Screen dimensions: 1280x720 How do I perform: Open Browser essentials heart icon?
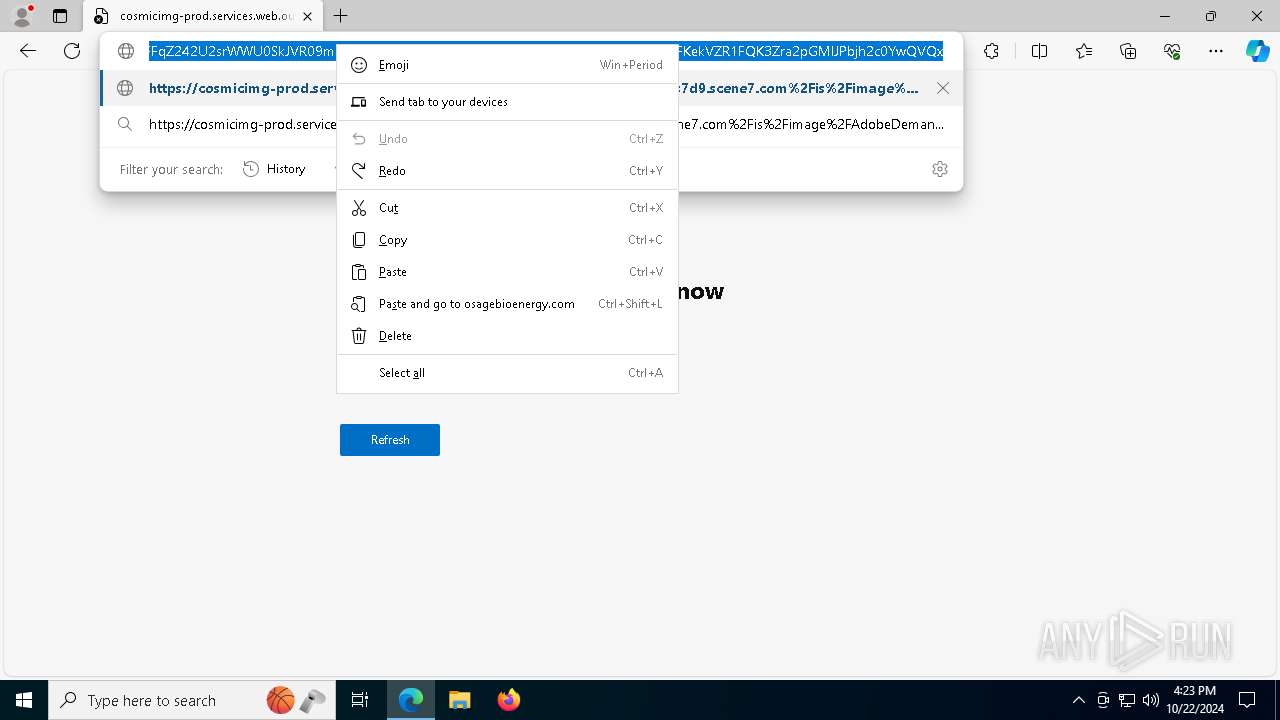[x=1172, y=51]
